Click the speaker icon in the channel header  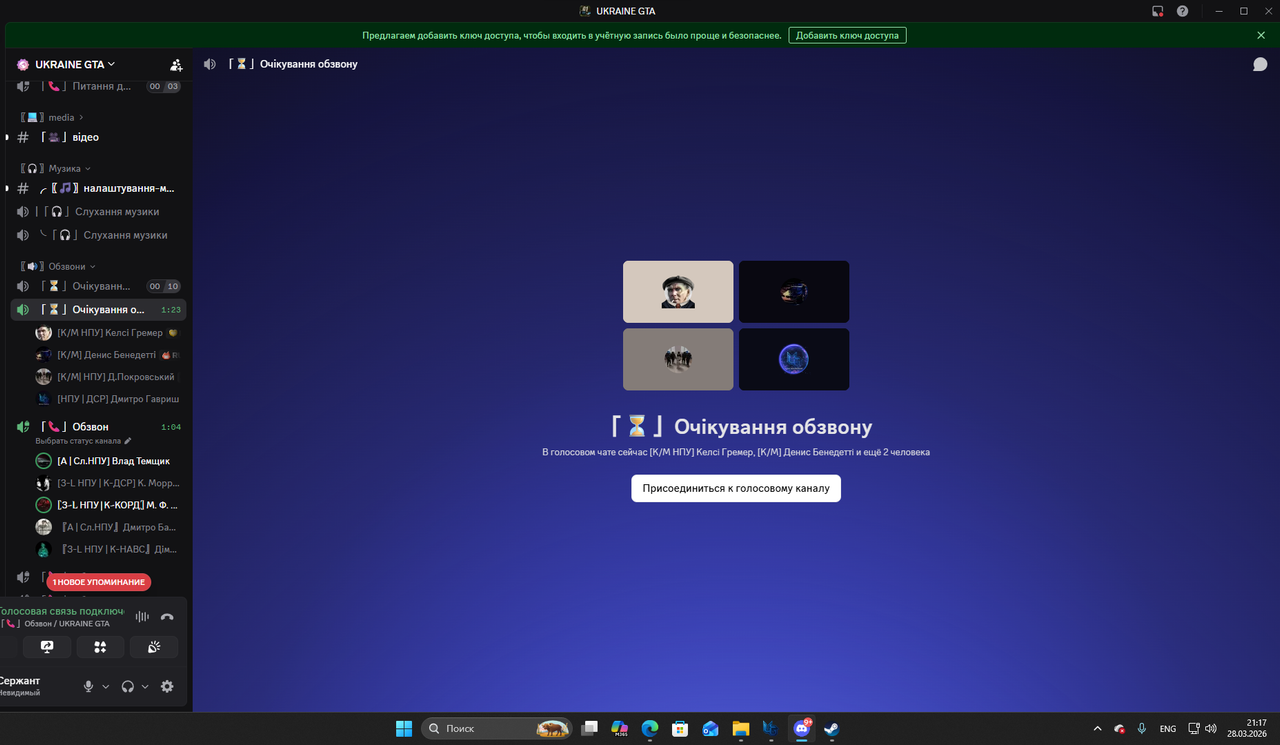[210, 64]
